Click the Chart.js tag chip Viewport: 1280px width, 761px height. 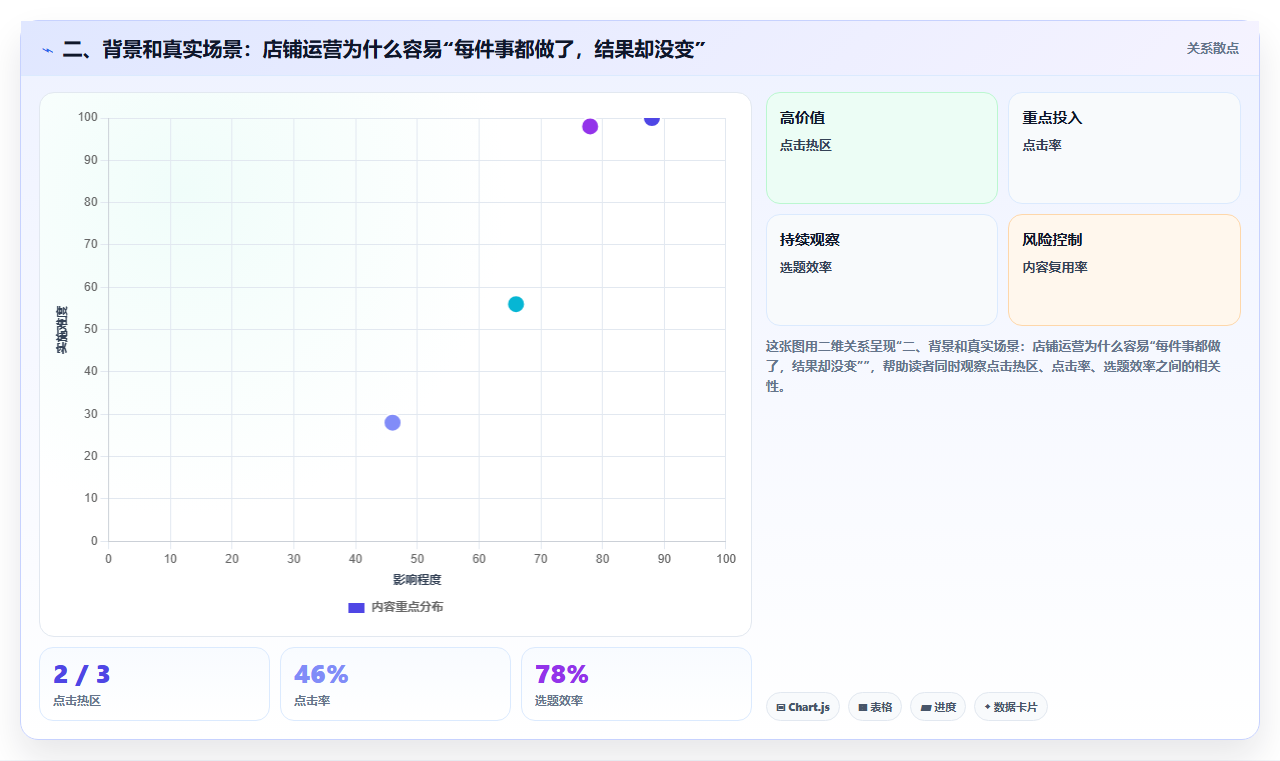pyautogui.click(x=803, y=707)
